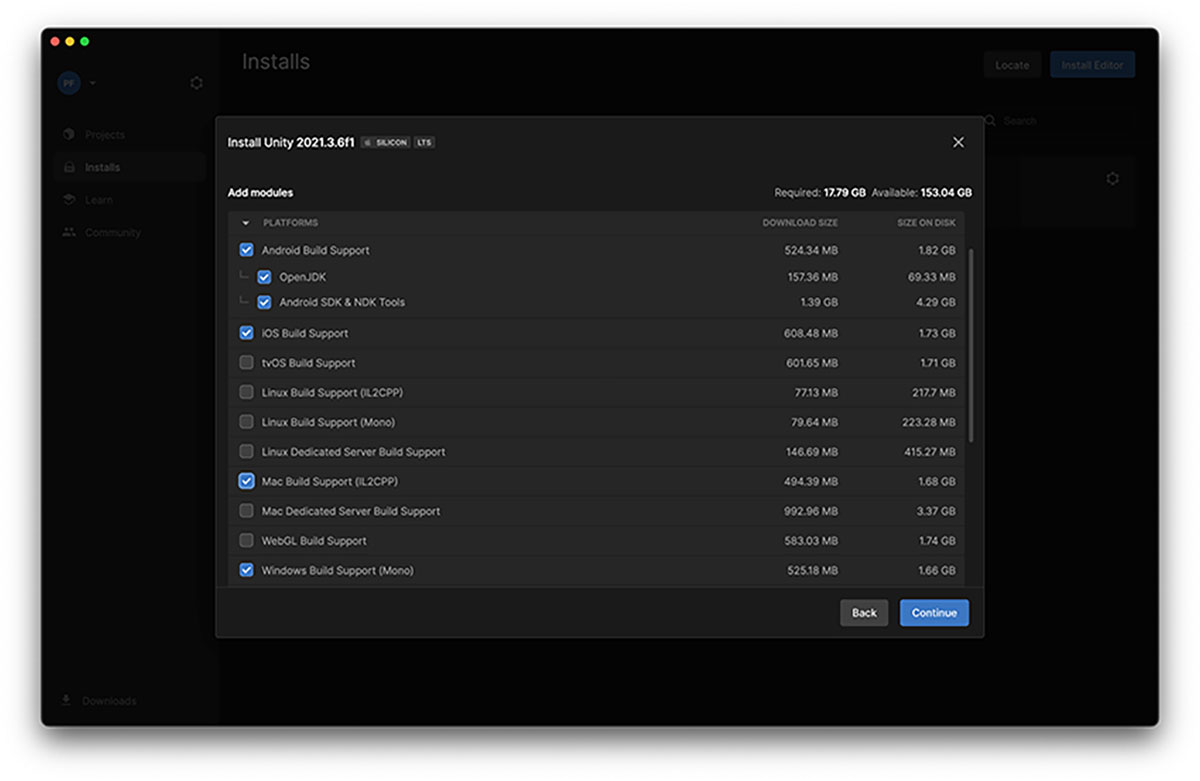Viewport: 1200px width, 781px height.
Task: Disable the OpenJDK module checkbox
Action: [x=264, y=277]
